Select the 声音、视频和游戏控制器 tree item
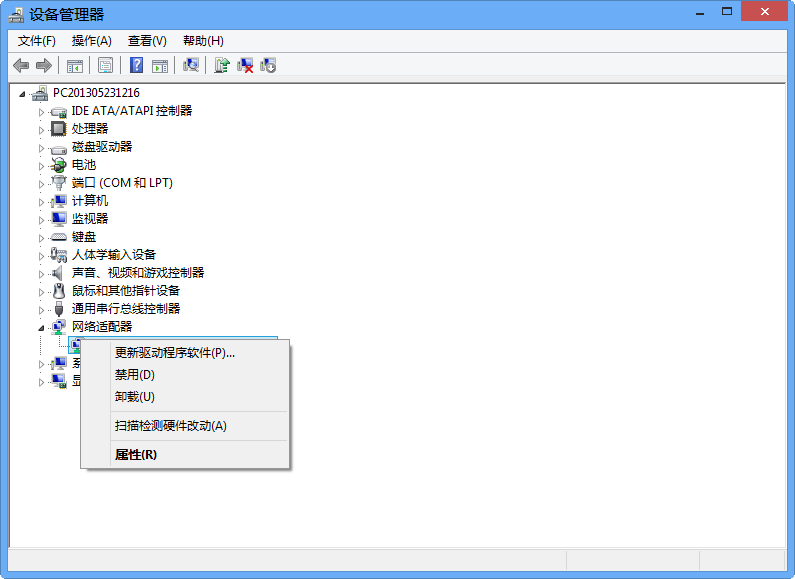 138,273
